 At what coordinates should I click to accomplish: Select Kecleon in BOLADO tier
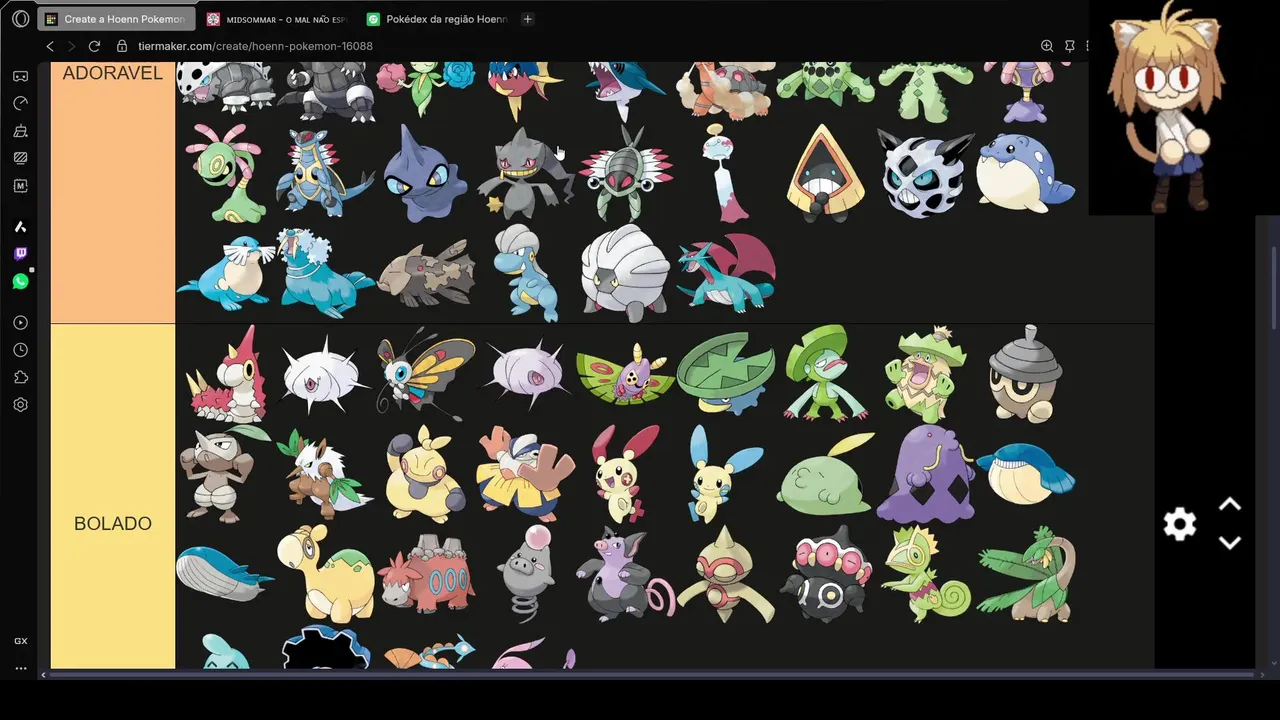click(926, 574)
